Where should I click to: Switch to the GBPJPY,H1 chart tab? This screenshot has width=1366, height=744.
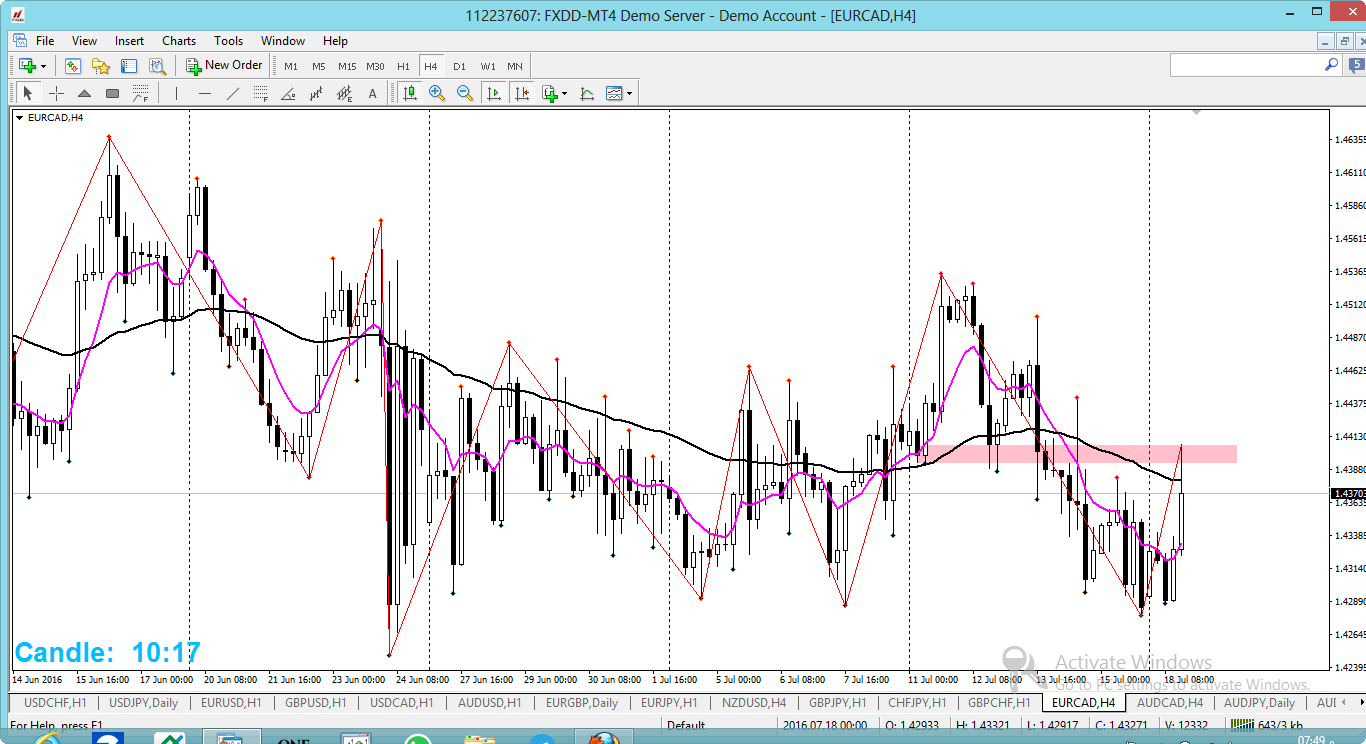coord(839,703)
